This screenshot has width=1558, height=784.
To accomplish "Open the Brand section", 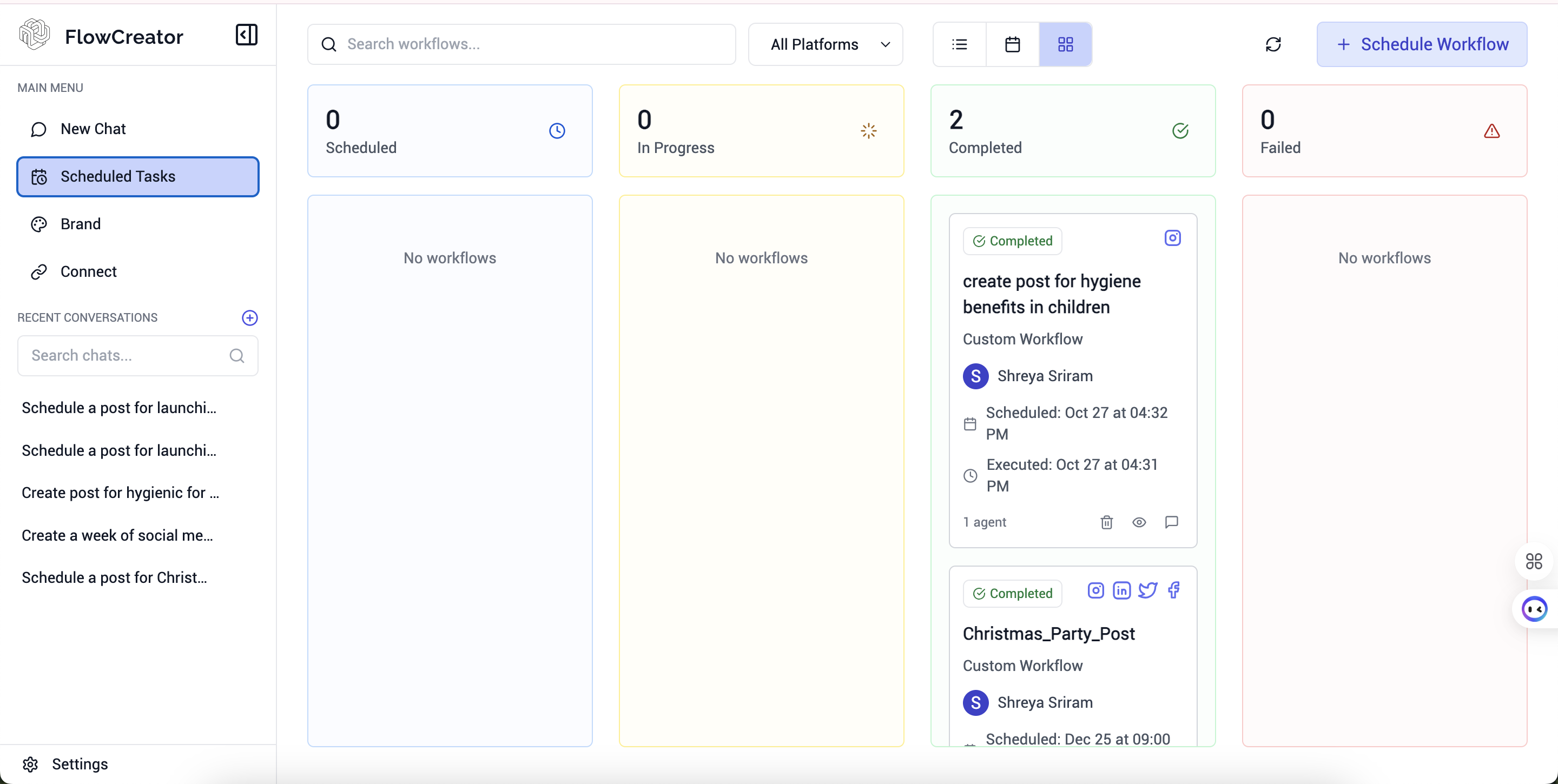I will (81, 224).
